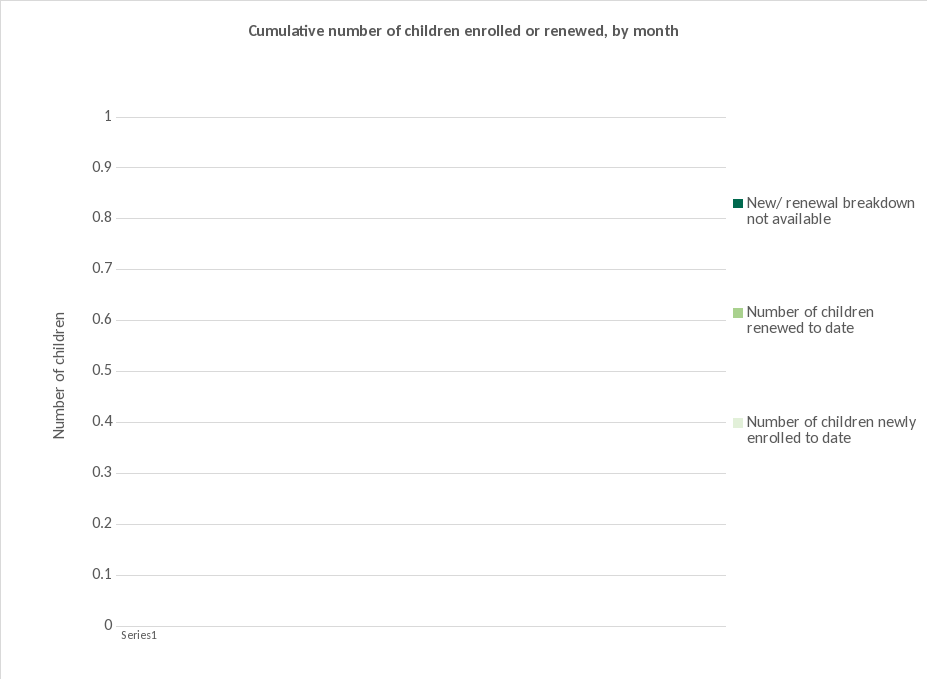
Task: Click the 0.5 axis tick label
Action: [x=102, y=371]
